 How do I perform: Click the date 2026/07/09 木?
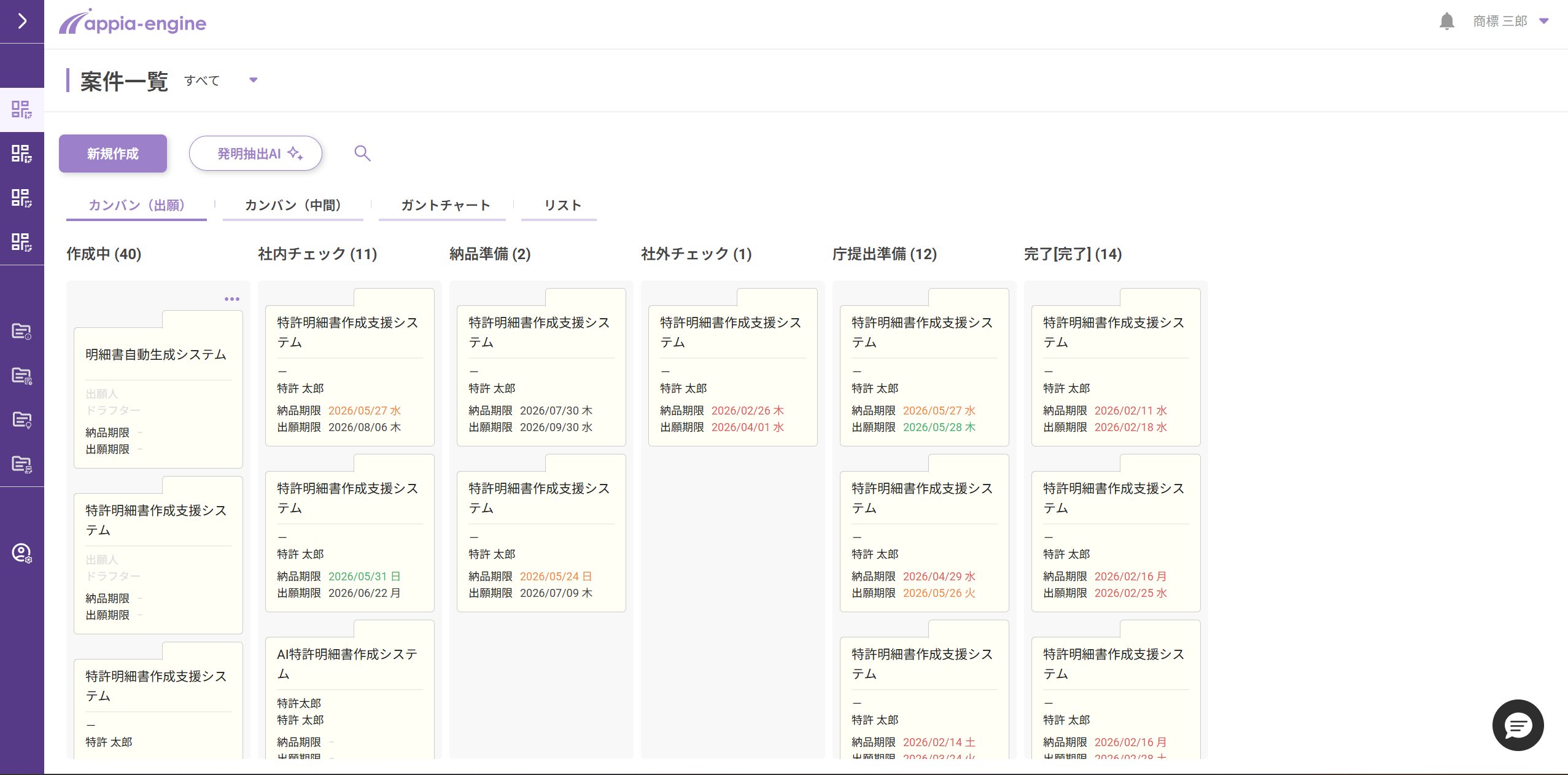point(556,593)
